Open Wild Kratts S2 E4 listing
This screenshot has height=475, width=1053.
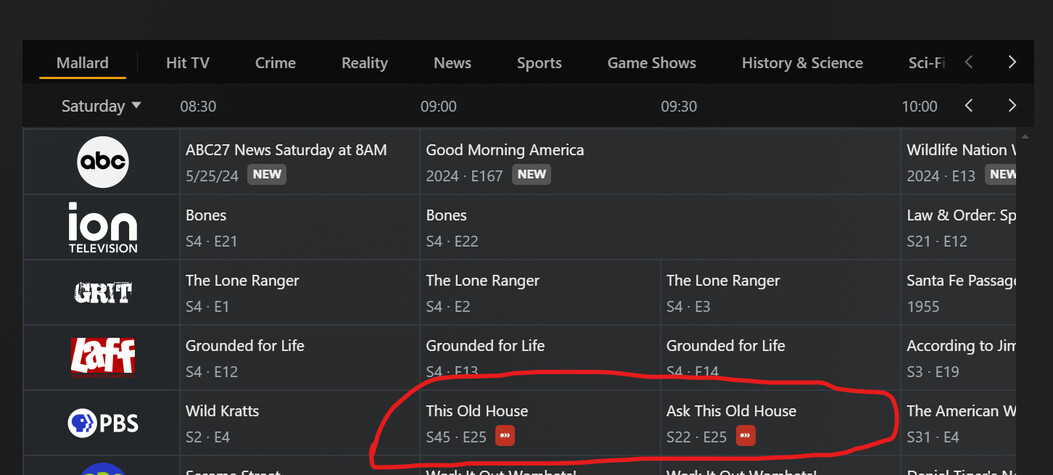[x=300, y=423]
